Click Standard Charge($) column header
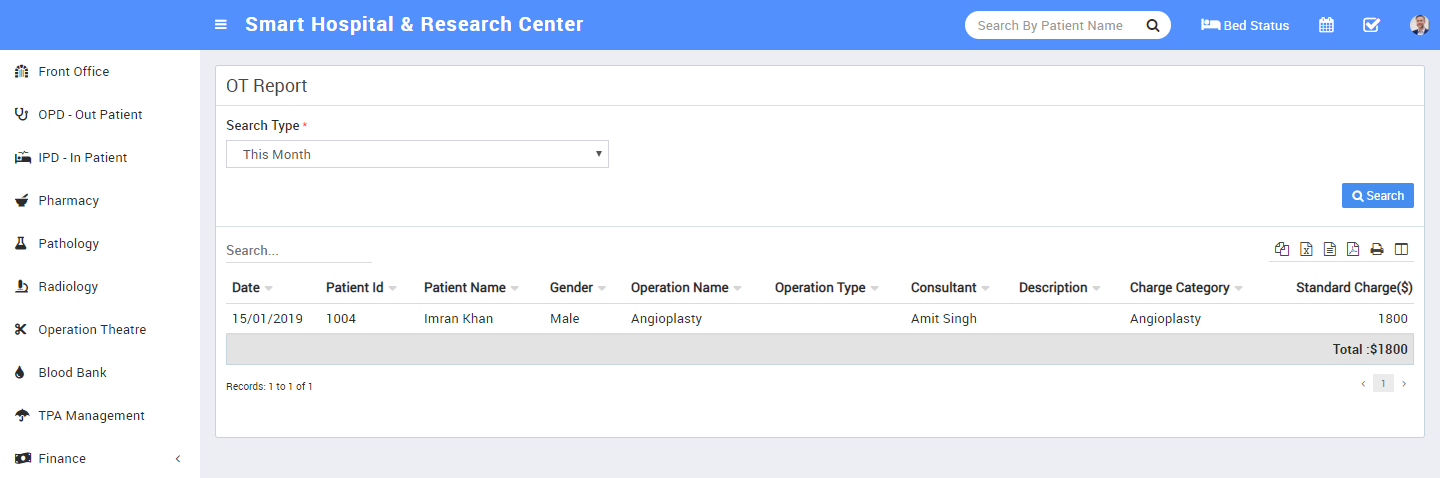 (x=1354, y=288)
